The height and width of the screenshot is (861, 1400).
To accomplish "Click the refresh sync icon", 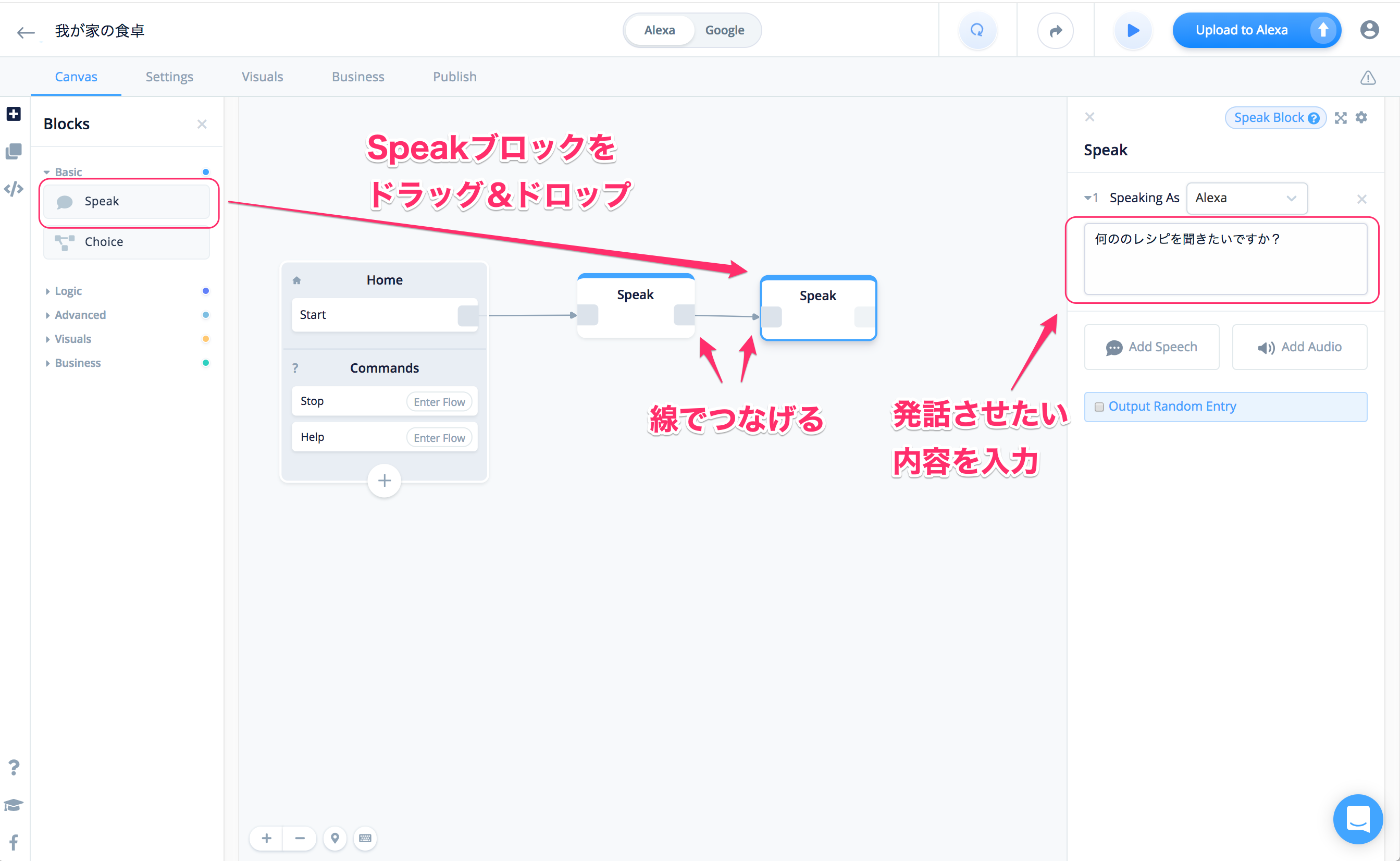I will click(x=977, y=30).
